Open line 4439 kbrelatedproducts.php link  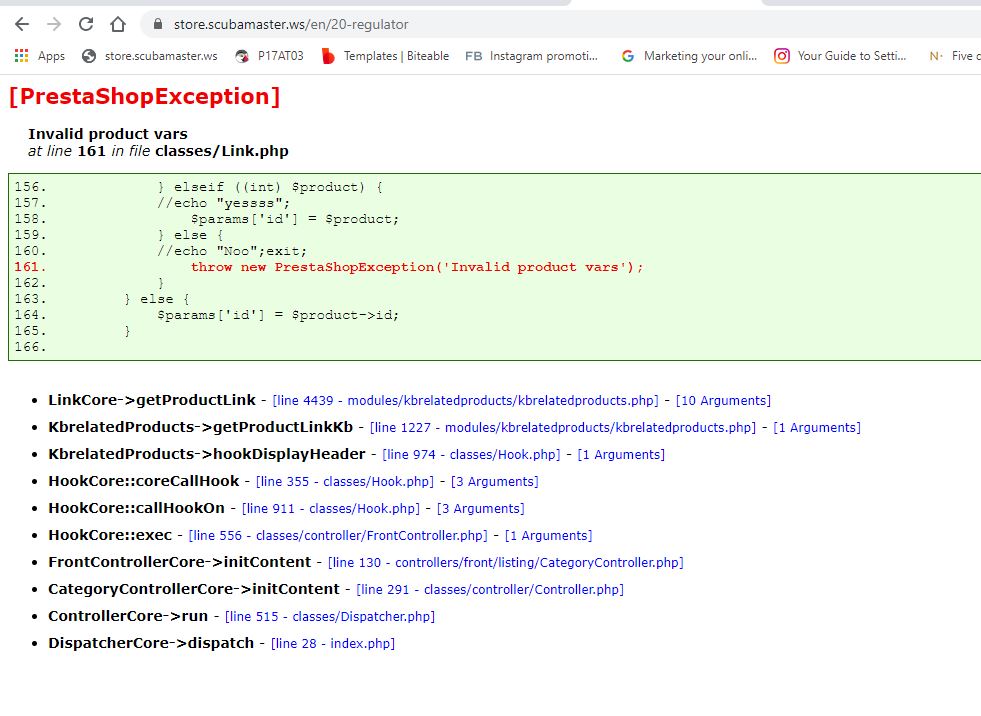pyautogui.click(x=465, y=401)
